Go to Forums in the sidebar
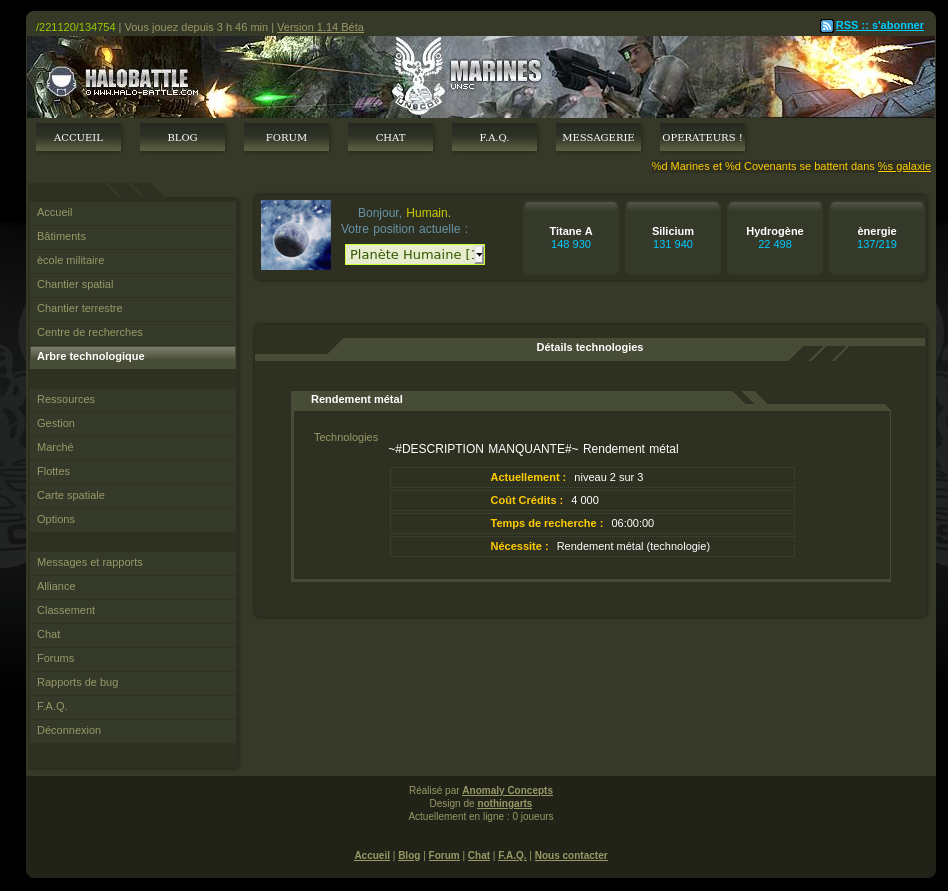 133,659
